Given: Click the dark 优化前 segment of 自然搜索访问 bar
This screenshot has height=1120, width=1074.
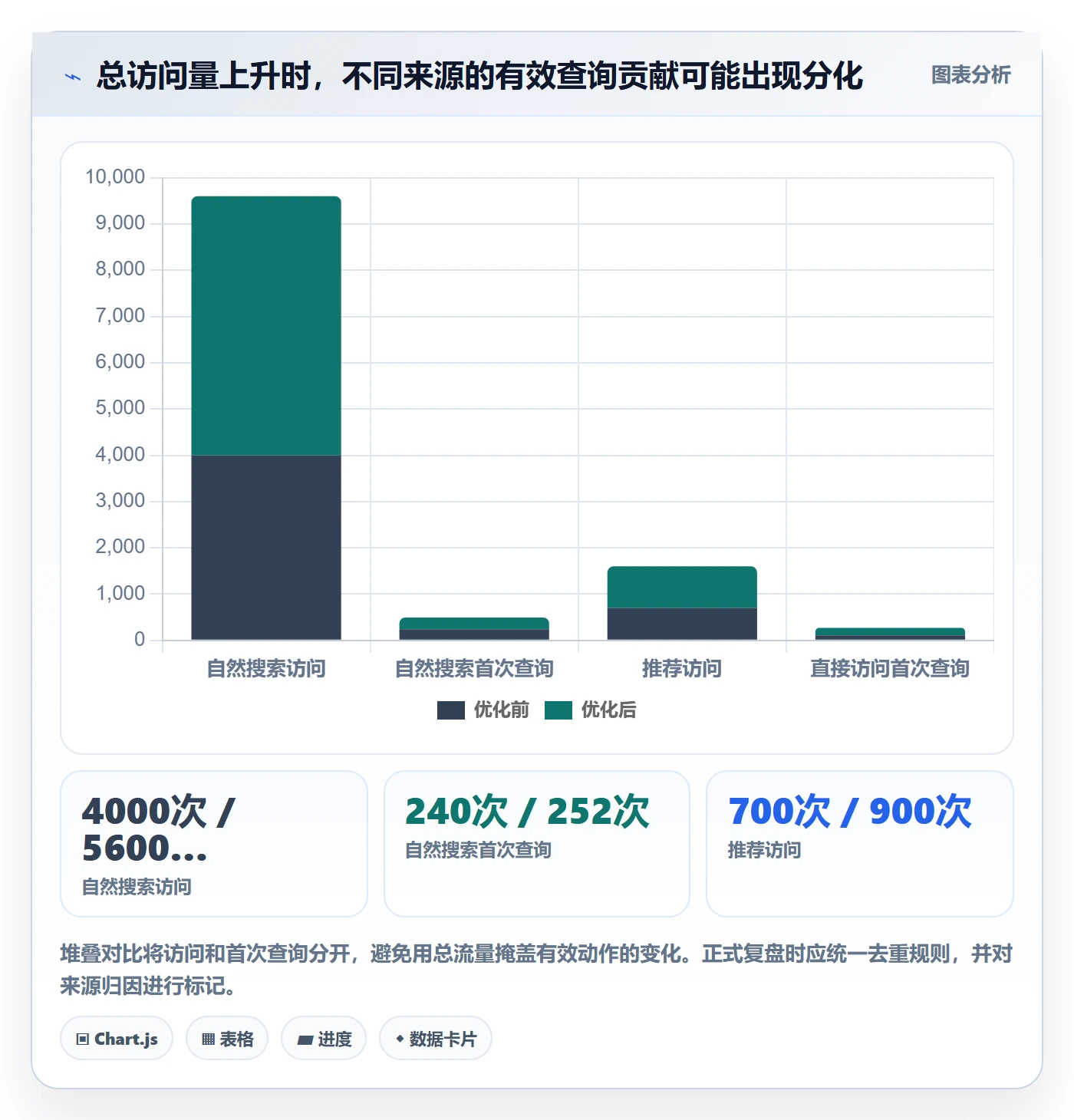Looking at the screenshot, I should pyautogui.click(x=266, y=548).
